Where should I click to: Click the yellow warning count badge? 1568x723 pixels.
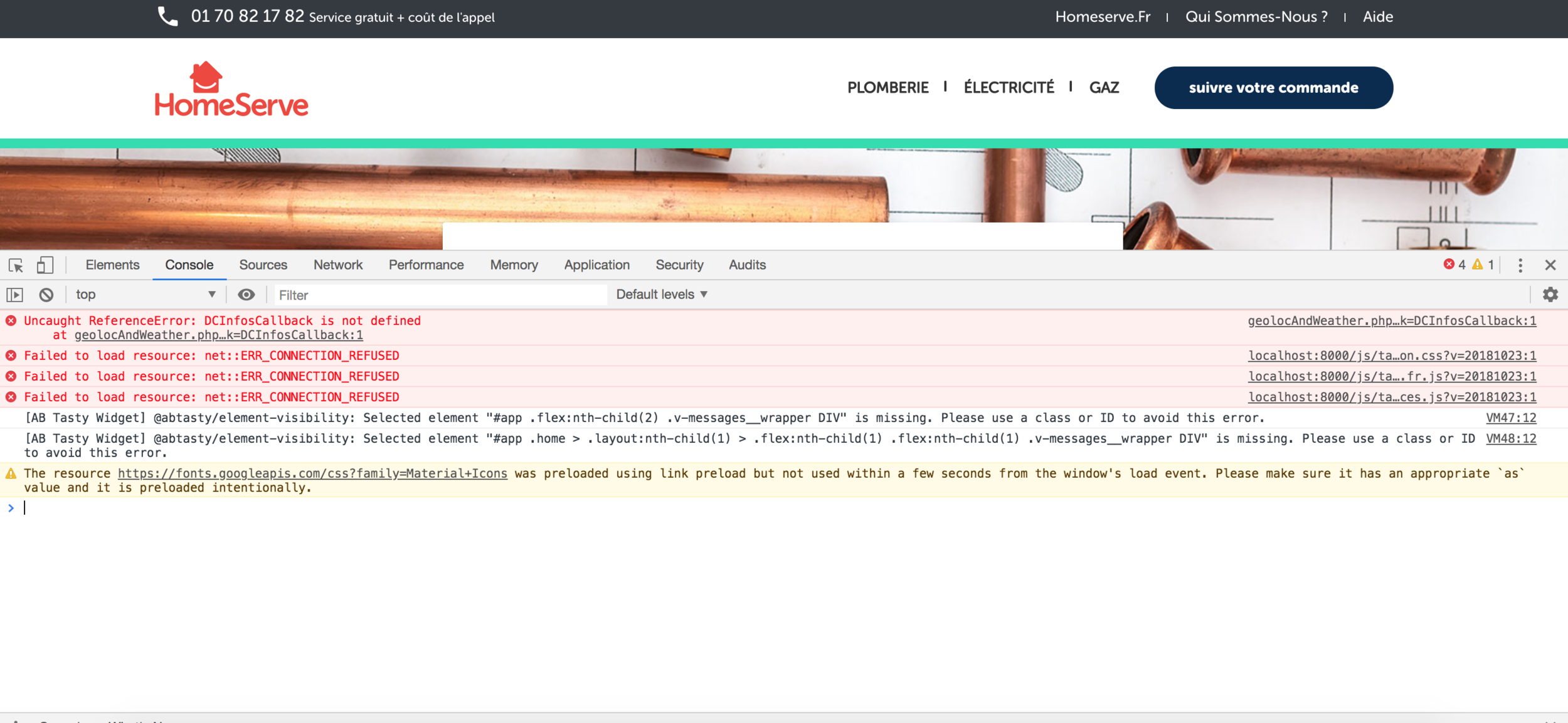[1483, 265]
